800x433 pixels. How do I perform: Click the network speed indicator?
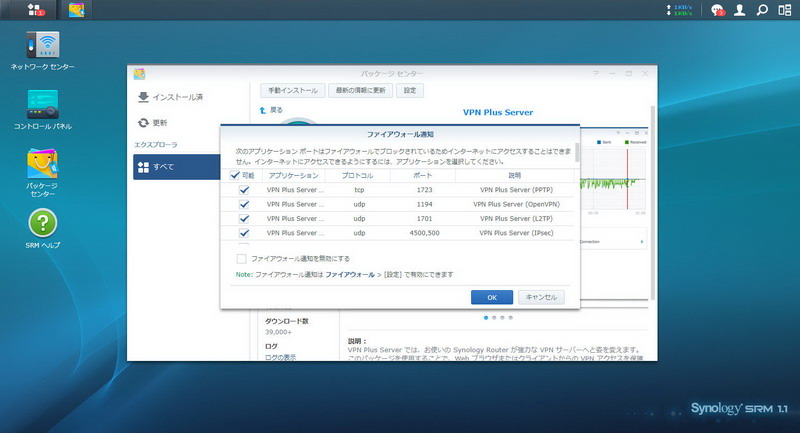point(679,10)
